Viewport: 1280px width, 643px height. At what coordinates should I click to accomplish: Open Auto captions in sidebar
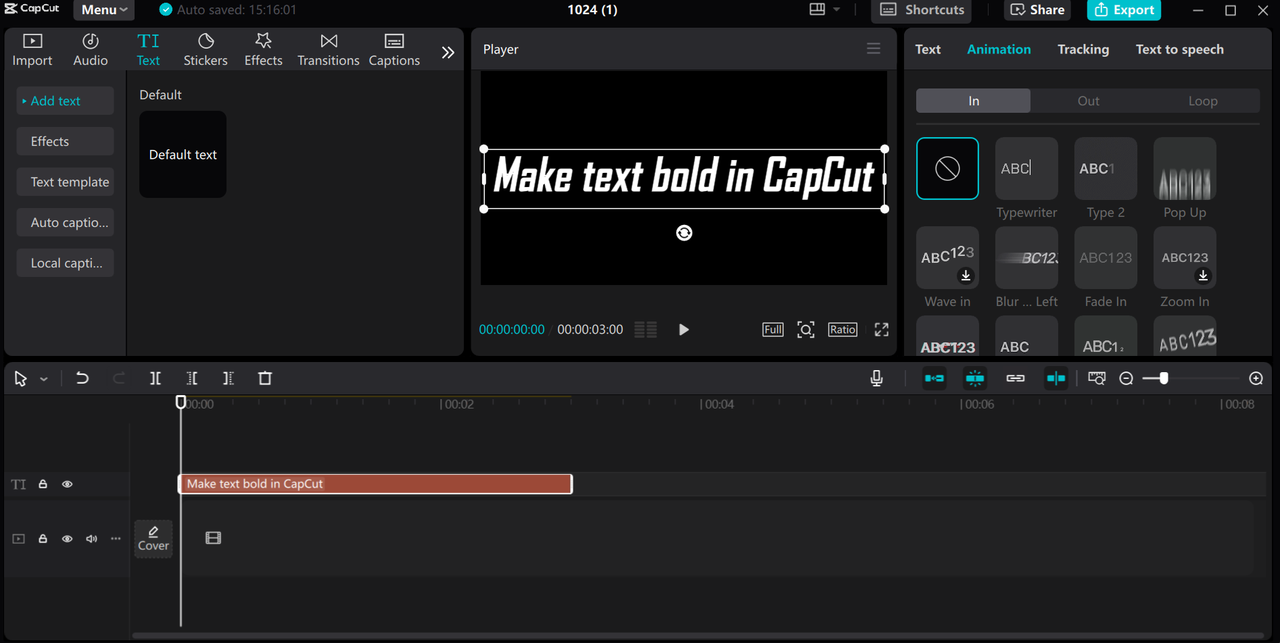[65, 222]
